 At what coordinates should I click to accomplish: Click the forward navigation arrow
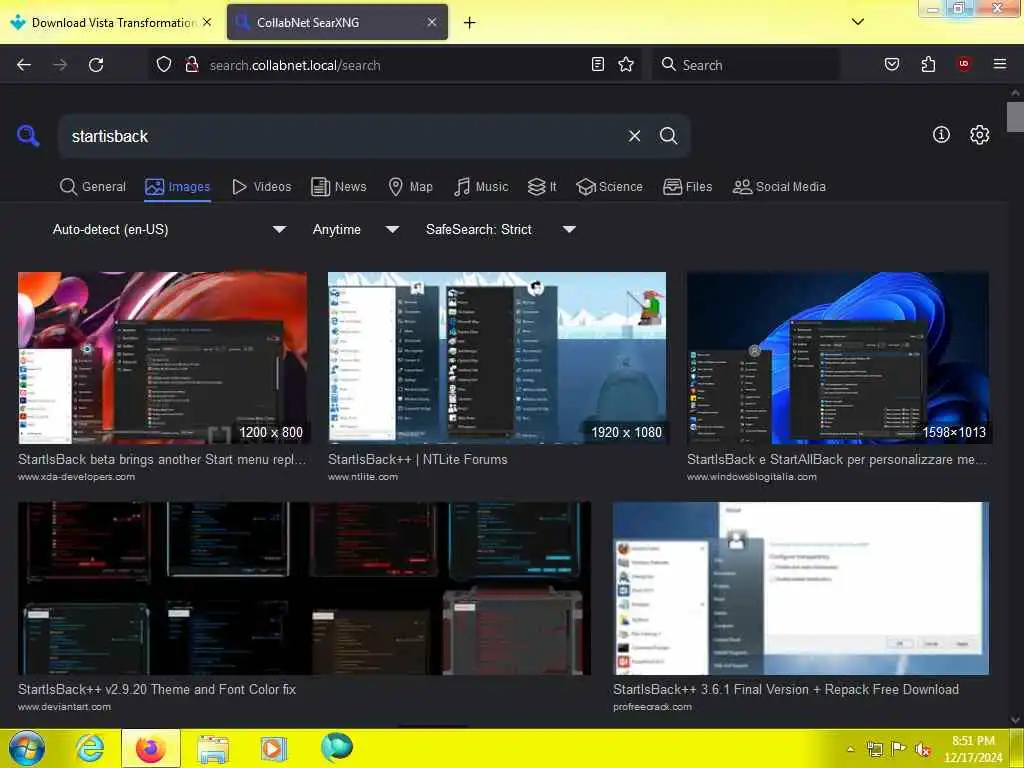pyautogui.click(x=60, y=65)
